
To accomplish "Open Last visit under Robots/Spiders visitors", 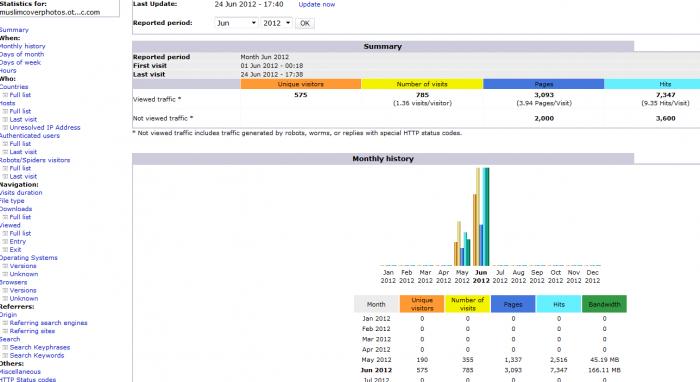I will coord(23,177).
